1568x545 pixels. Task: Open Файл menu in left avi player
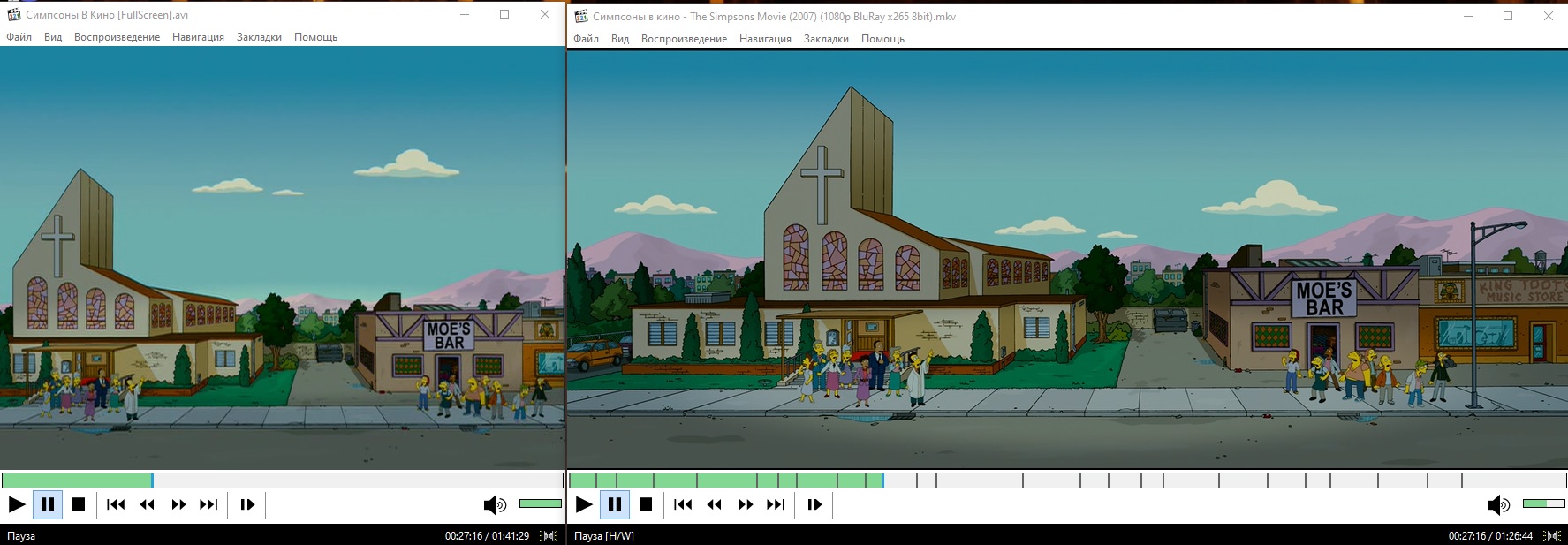pyautogui.click(x=19, y=37)
